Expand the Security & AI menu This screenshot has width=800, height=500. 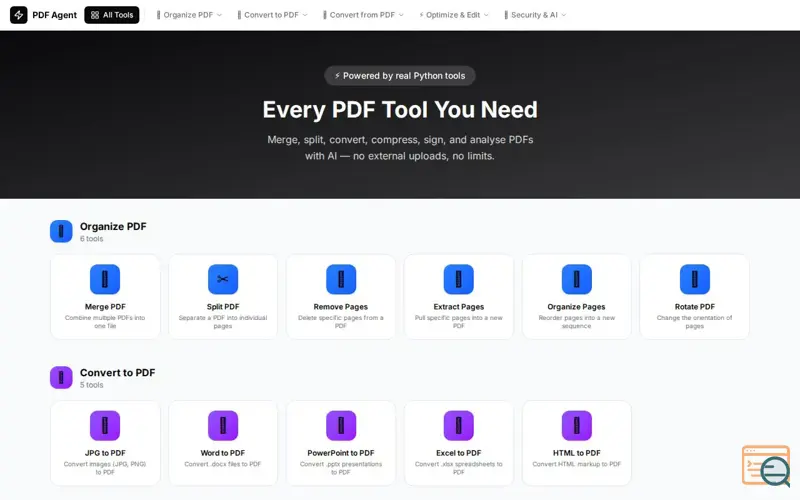click(x=535, y=15)
